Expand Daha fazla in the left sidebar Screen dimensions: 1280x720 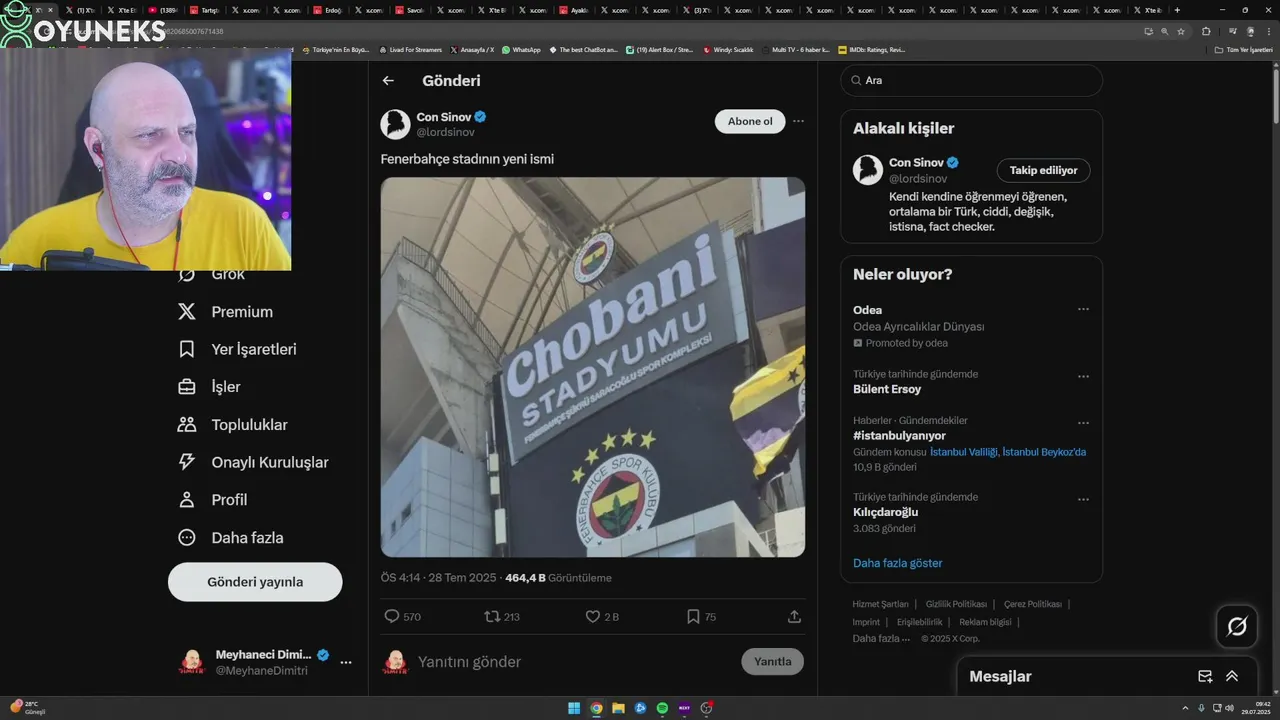tap(231, 538)
